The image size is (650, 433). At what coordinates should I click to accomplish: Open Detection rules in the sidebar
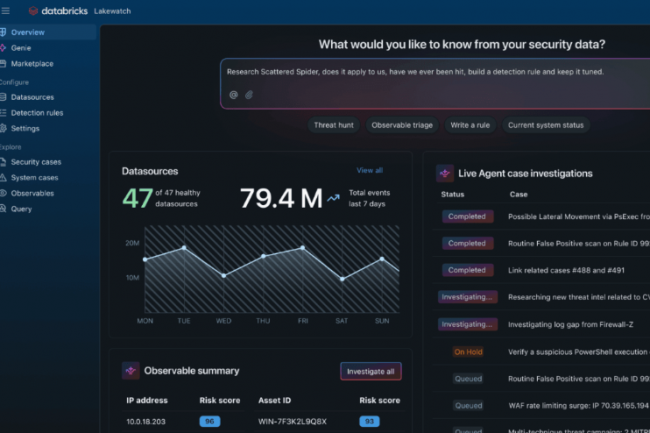[36, 113]
